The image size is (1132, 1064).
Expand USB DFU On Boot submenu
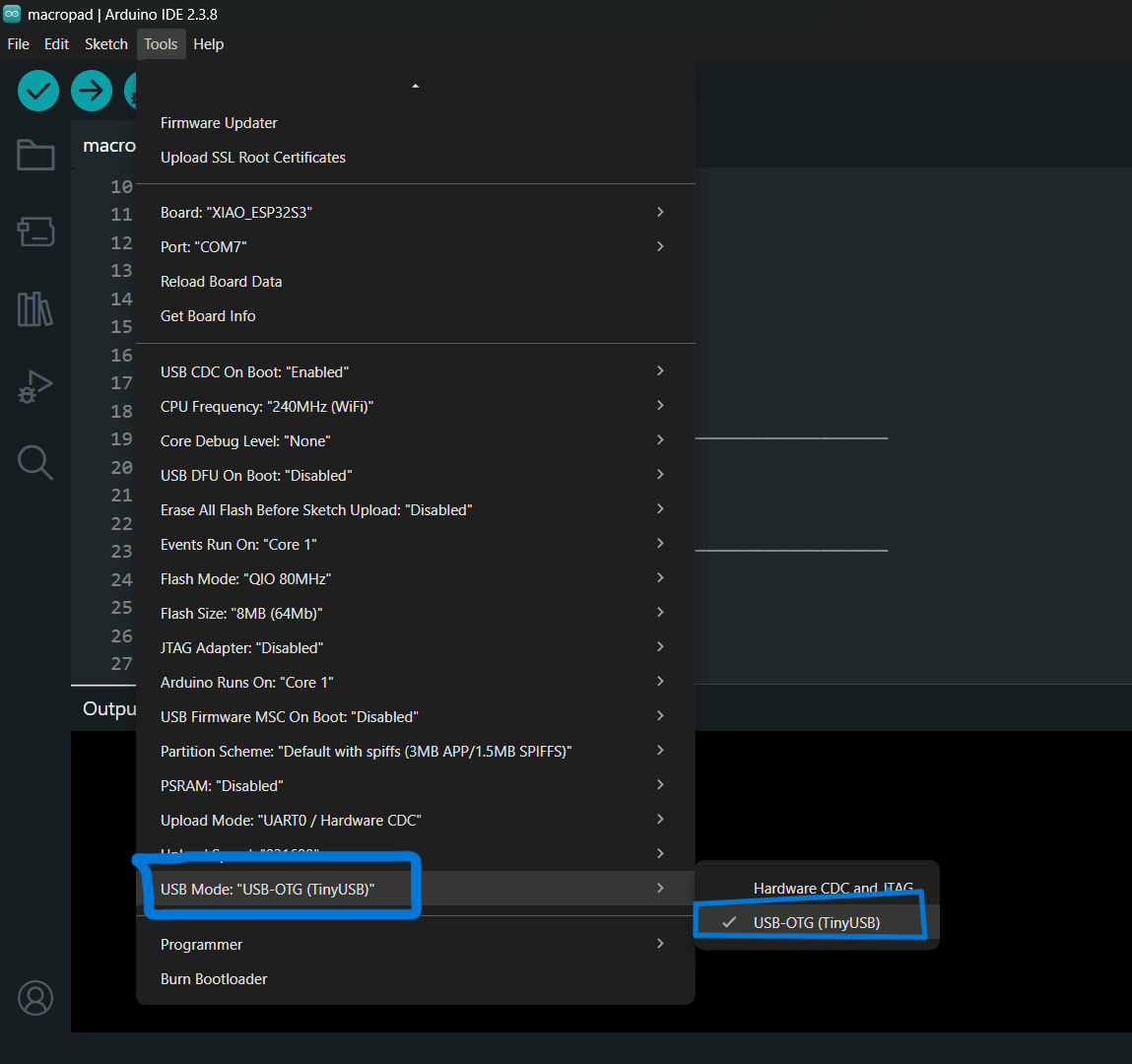click(415, 476)
